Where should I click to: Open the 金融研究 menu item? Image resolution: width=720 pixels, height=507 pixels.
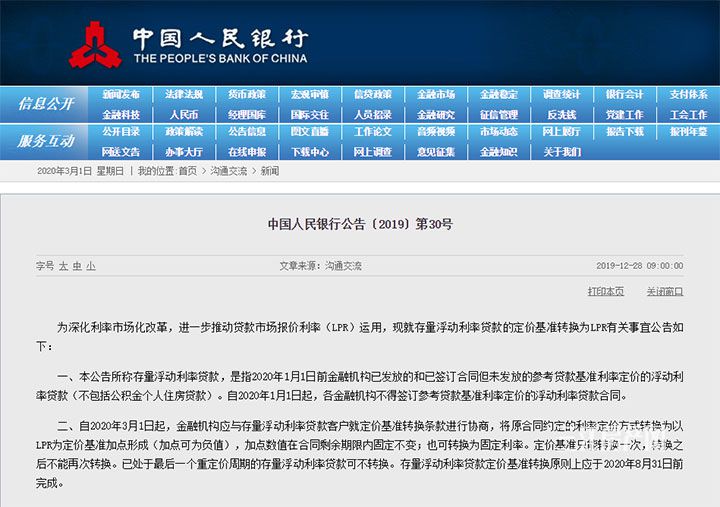coord(436,114)
